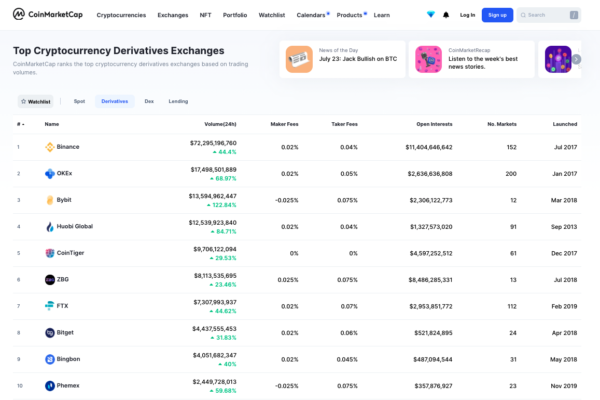Click the News of the Day newspaper icon

click(299, 59)
